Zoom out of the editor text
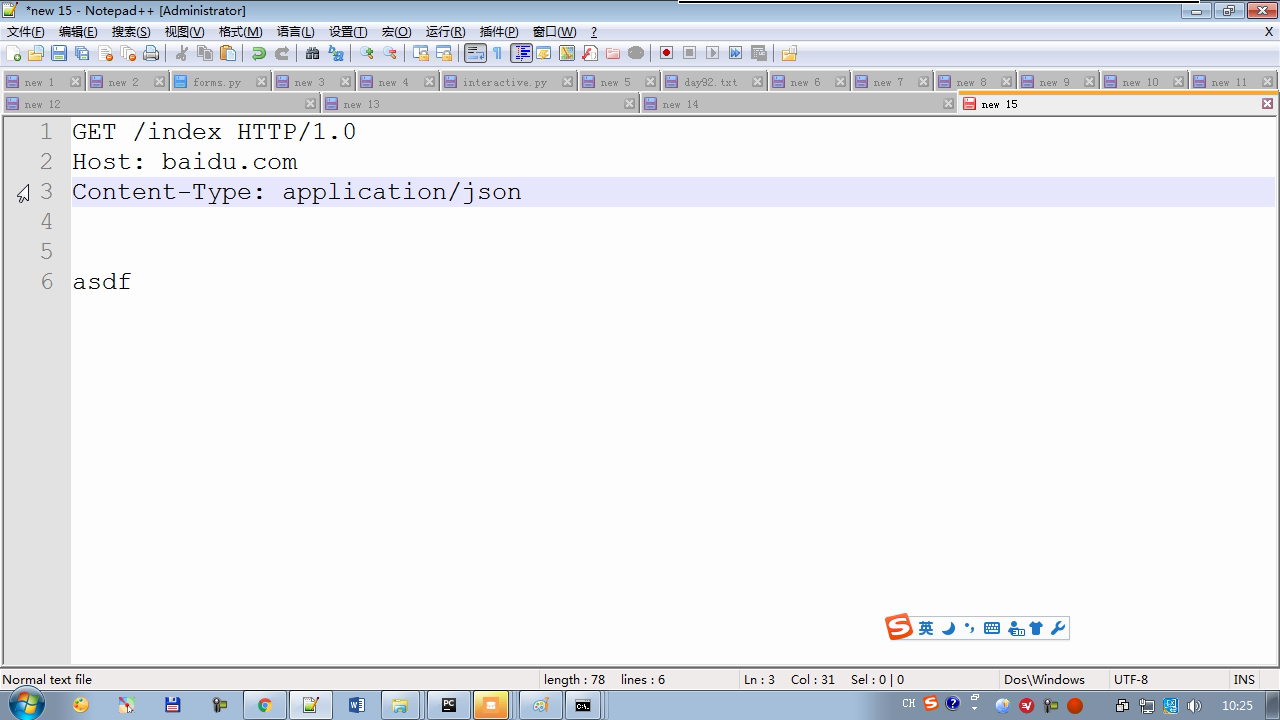 click(390, 54)
